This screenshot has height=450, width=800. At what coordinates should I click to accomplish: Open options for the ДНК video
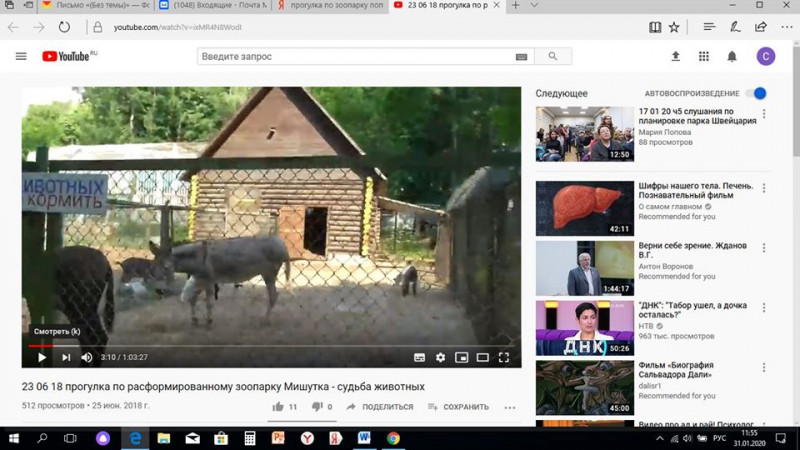pos(764,308)
